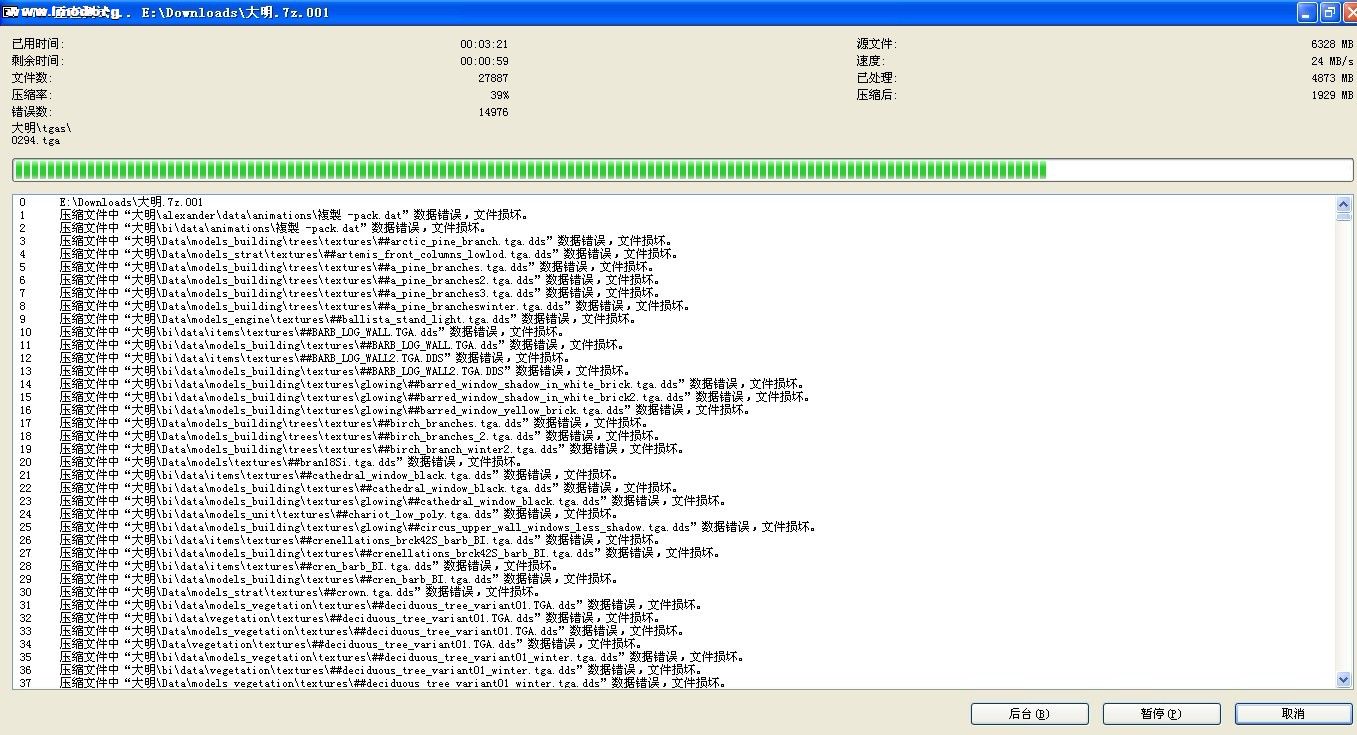
Task: Cancel the extraction with 取消 button
Action: (x=1293, y=714)
